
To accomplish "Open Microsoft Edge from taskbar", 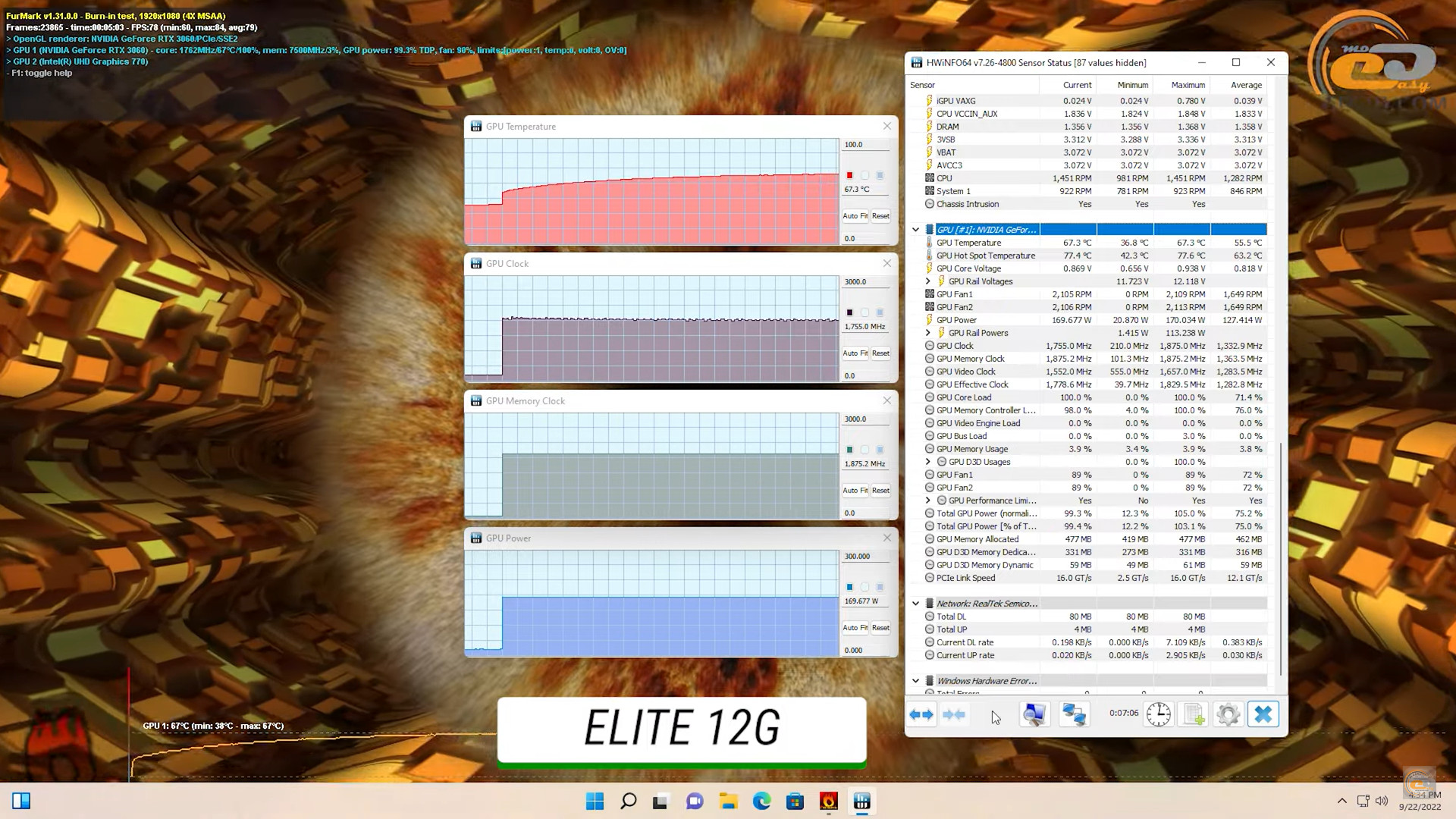I will click(761, 801).
